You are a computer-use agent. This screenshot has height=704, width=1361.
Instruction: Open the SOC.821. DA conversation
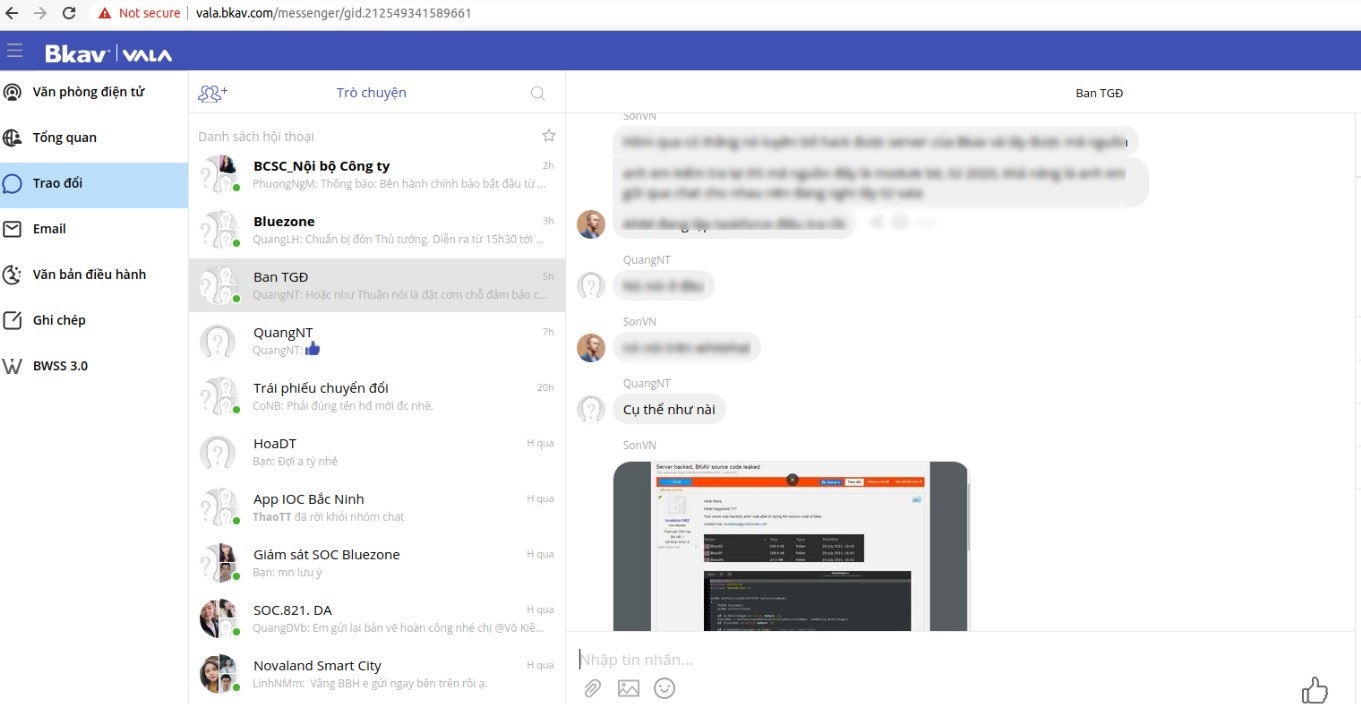377,618
